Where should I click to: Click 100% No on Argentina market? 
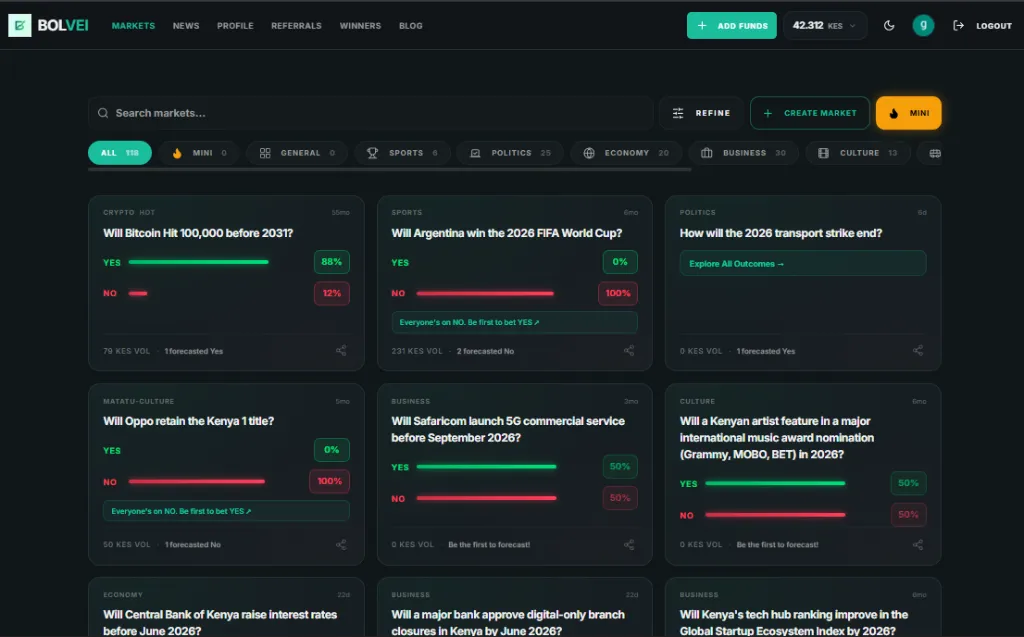[x=618, y=293]
